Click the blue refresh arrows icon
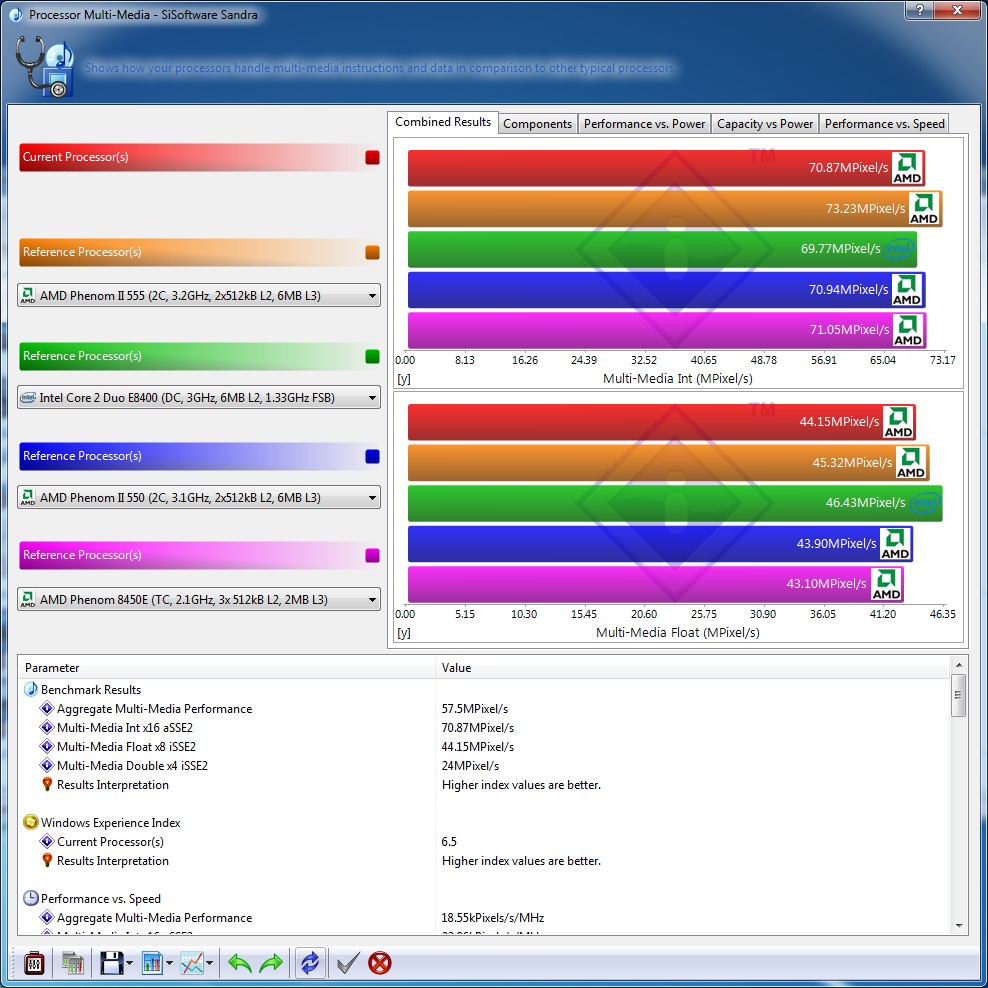The image size is (988, 988). [x=310, y=963]
